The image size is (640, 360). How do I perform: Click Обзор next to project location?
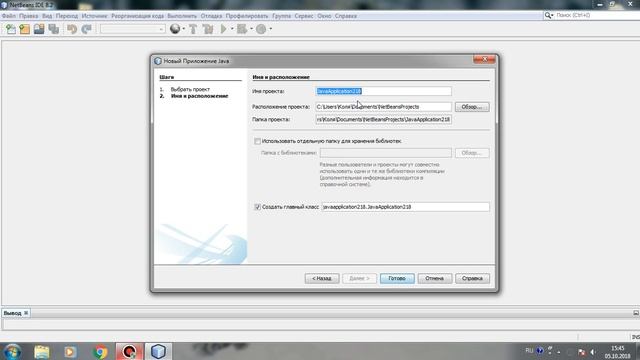coord(472,107)
